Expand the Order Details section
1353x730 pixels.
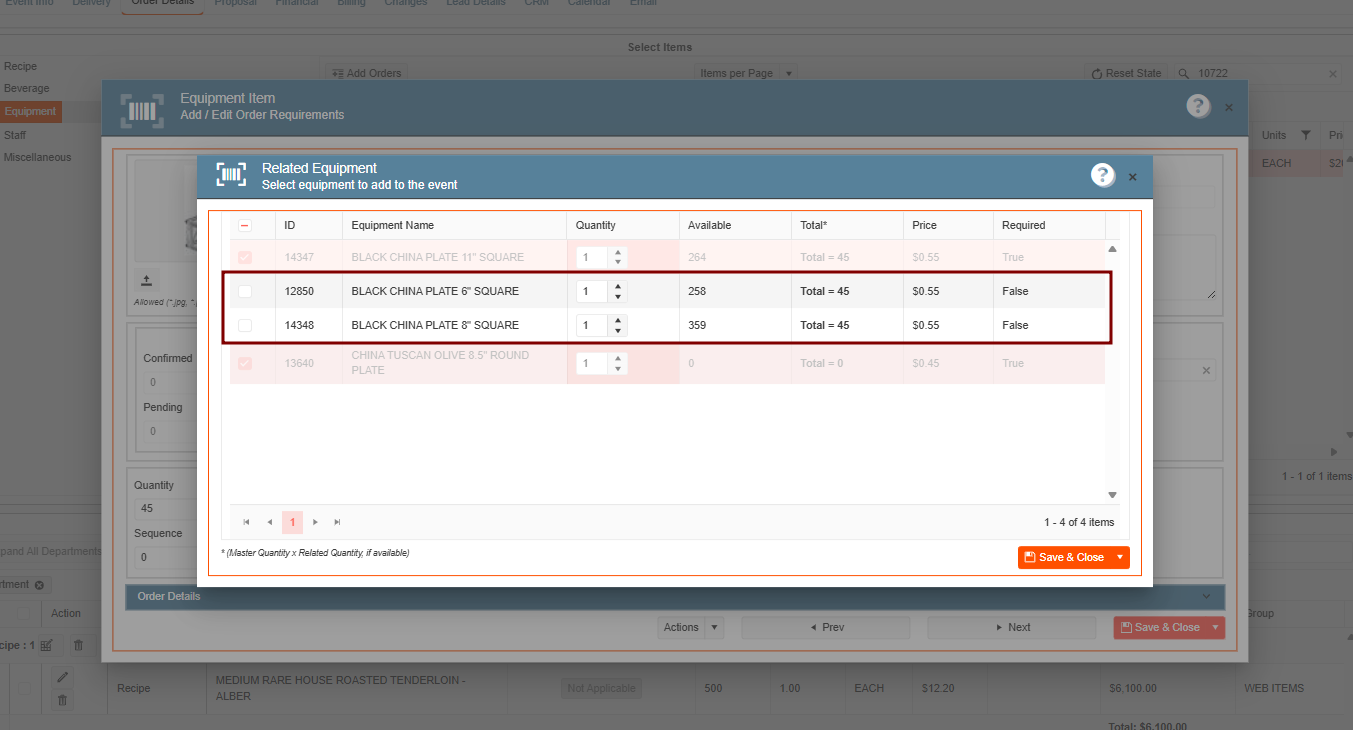point(674,596)
